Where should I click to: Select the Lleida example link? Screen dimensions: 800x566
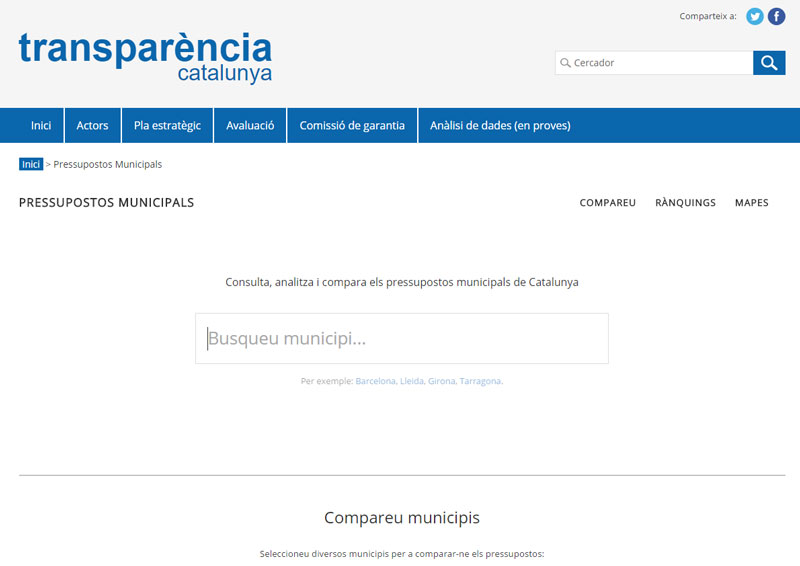411,381
